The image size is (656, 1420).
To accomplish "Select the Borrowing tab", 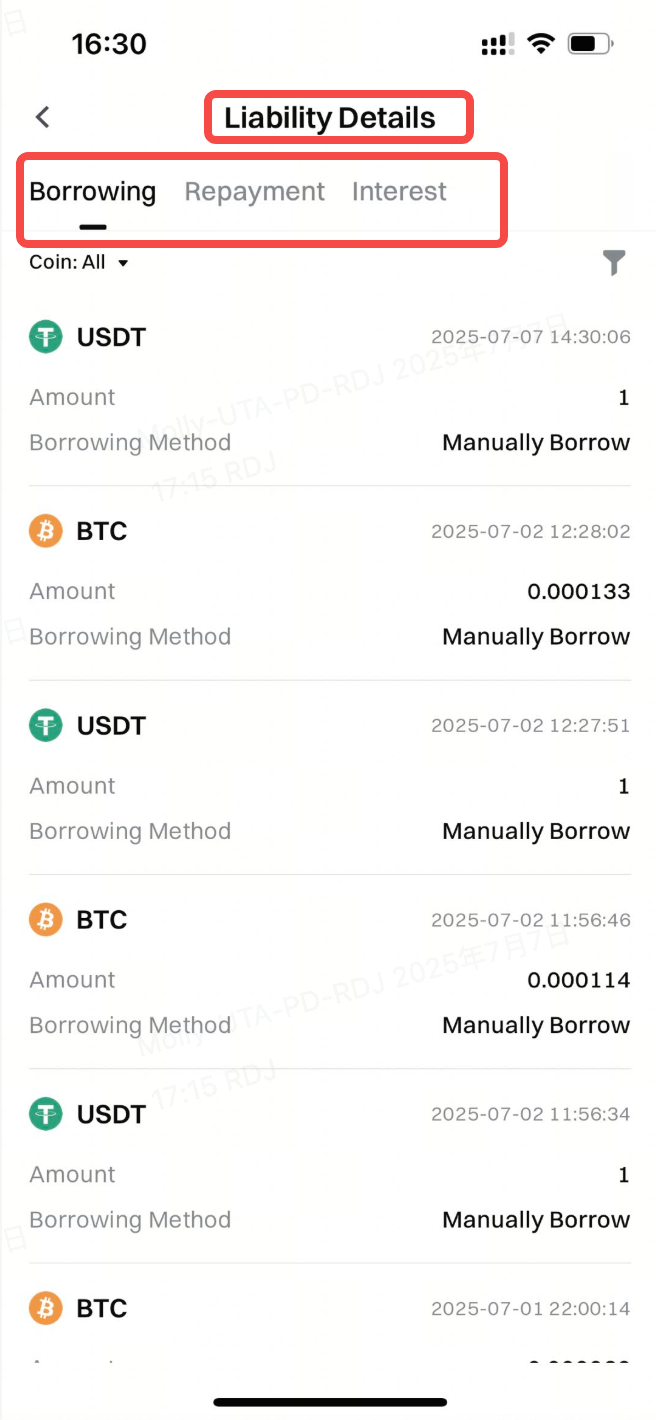I will point(92,191).
